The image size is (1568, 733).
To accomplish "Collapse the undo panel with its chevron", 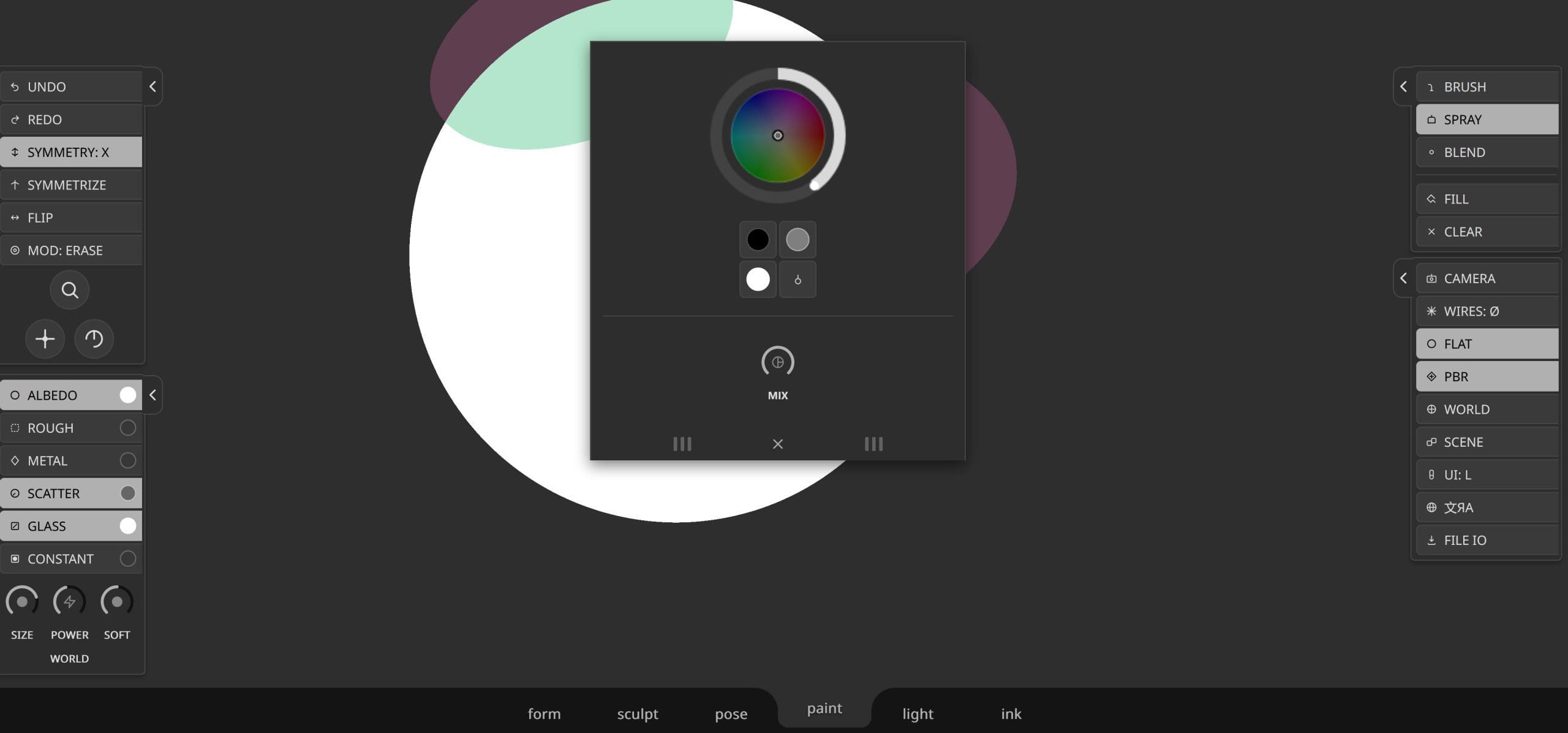I will (x=153, y=86).
